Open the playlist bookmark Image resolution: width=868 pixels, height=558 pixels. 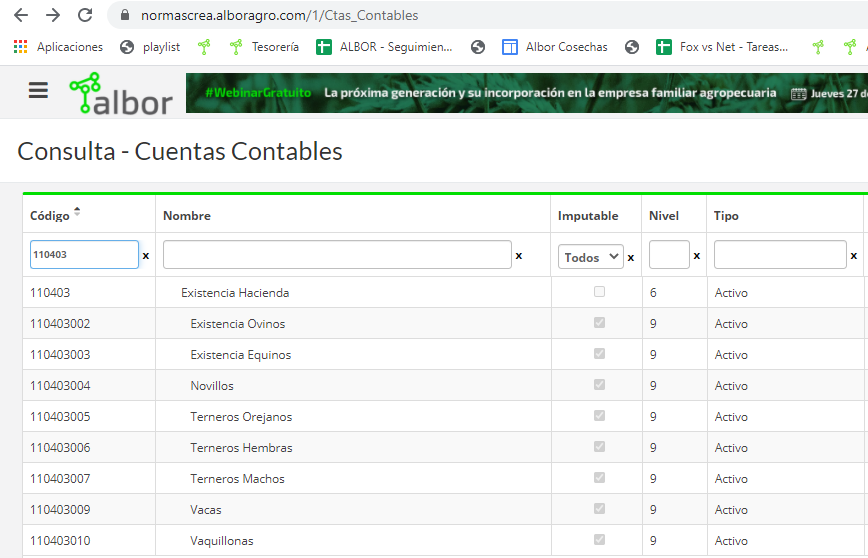[x=150, y=47]
